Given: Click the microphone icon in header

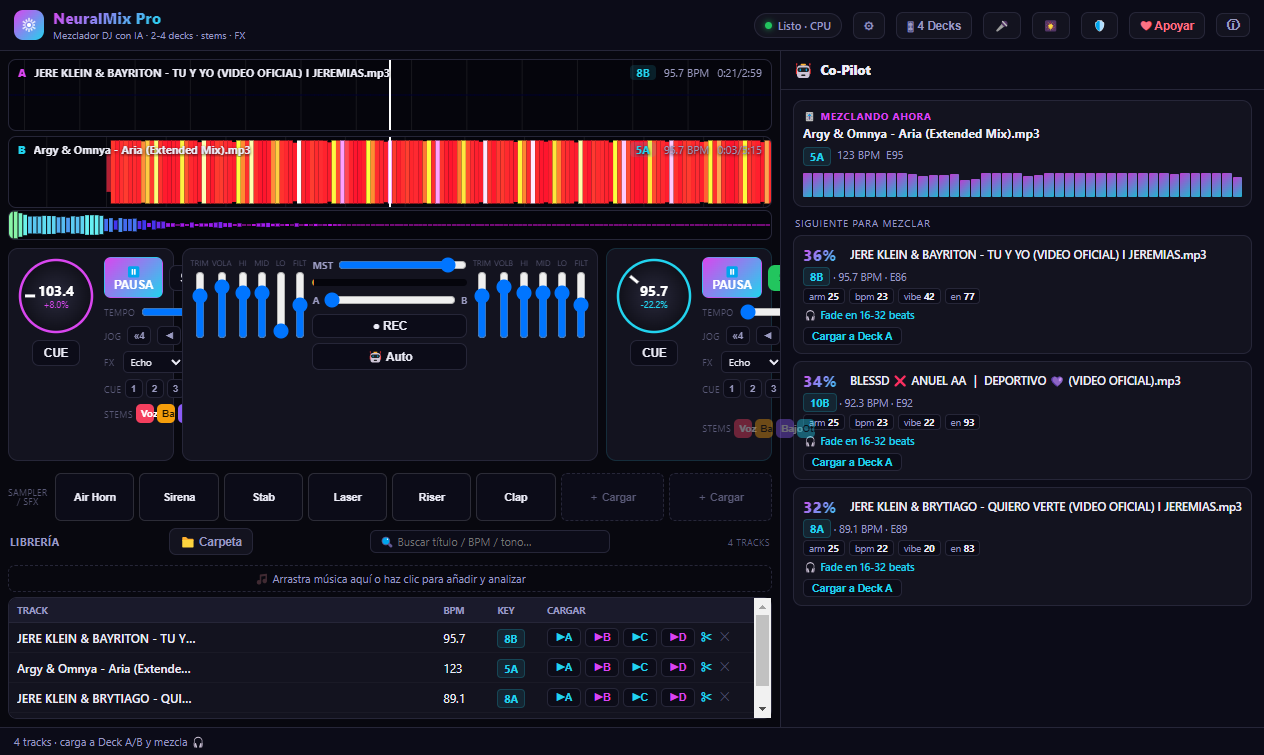Looking at the screenshot, I should point(1001,26).
